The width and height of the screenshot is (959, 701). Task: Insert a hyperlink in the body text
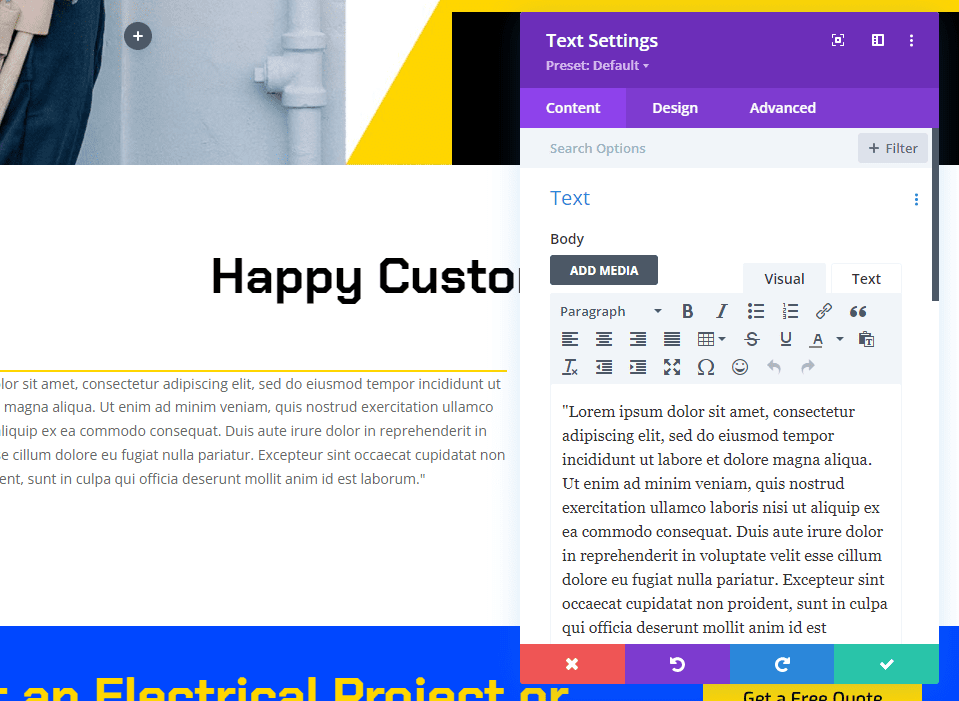point(824,311)
